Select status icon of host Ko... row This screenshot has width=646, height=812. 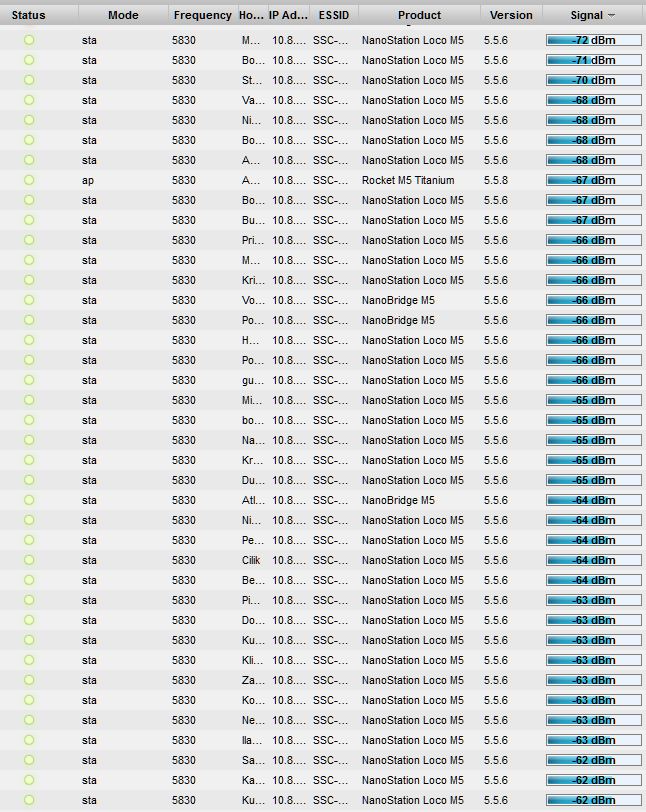click(29, 700)
